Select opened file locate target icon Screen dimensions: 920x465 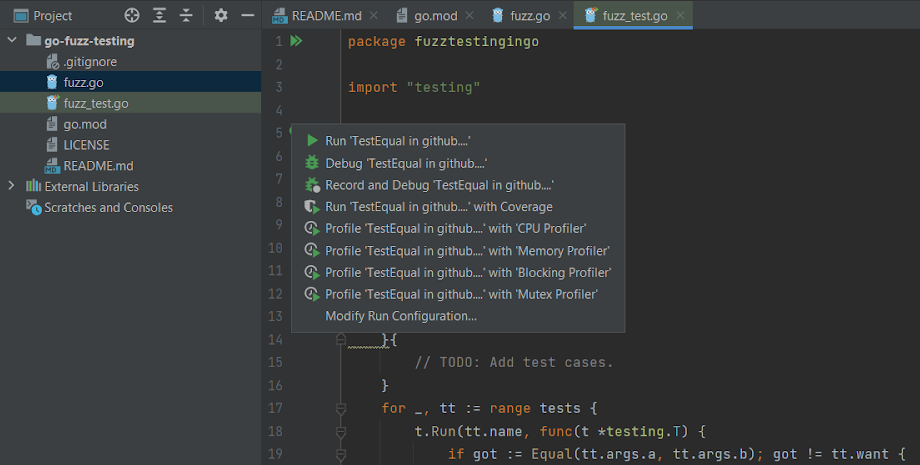pos(132,16)
